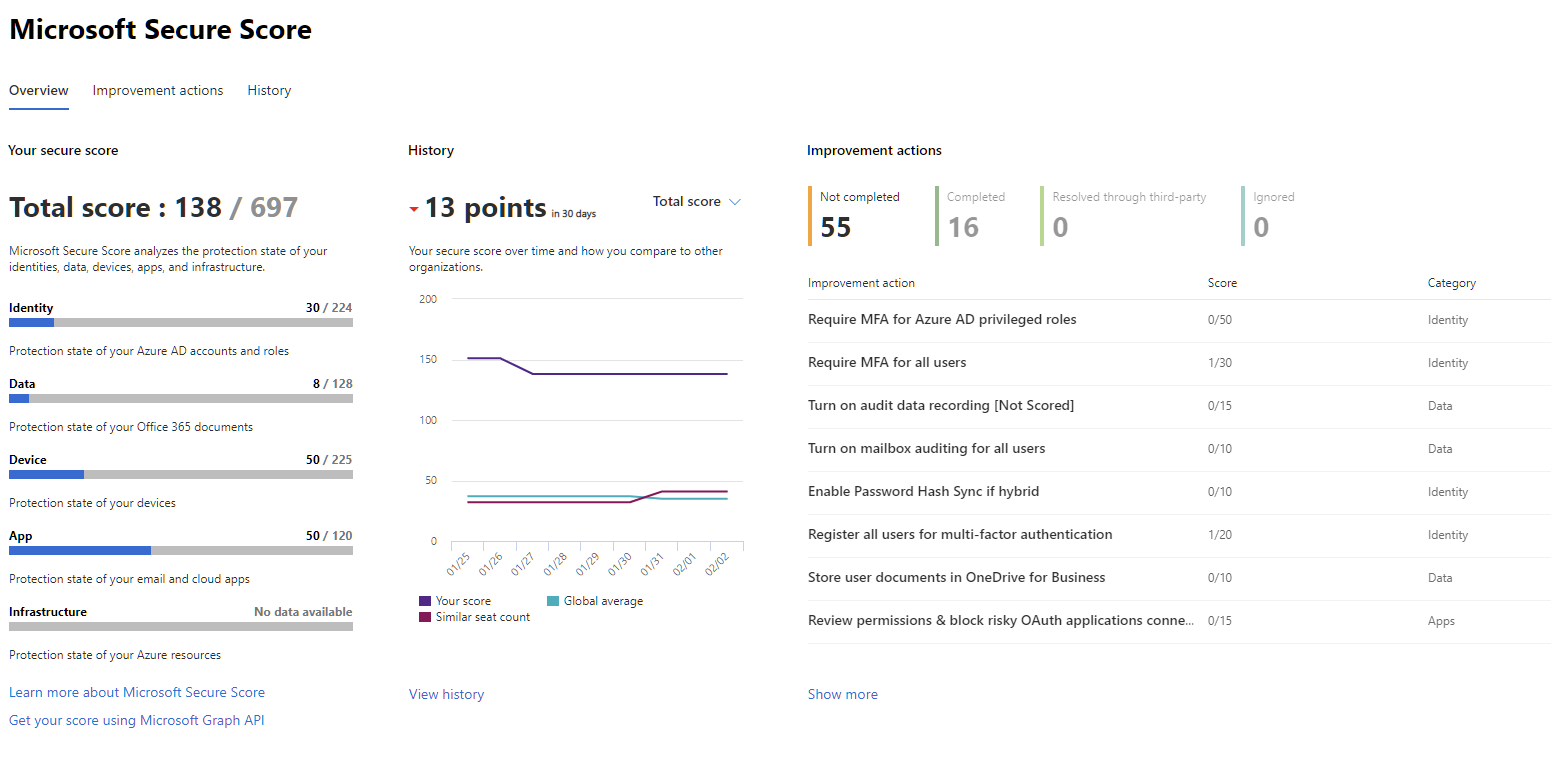The height and width of the screenshot is (776, 1567).
Task: Open Get your score using Microsoft Graph API
Action: (136, 720)
